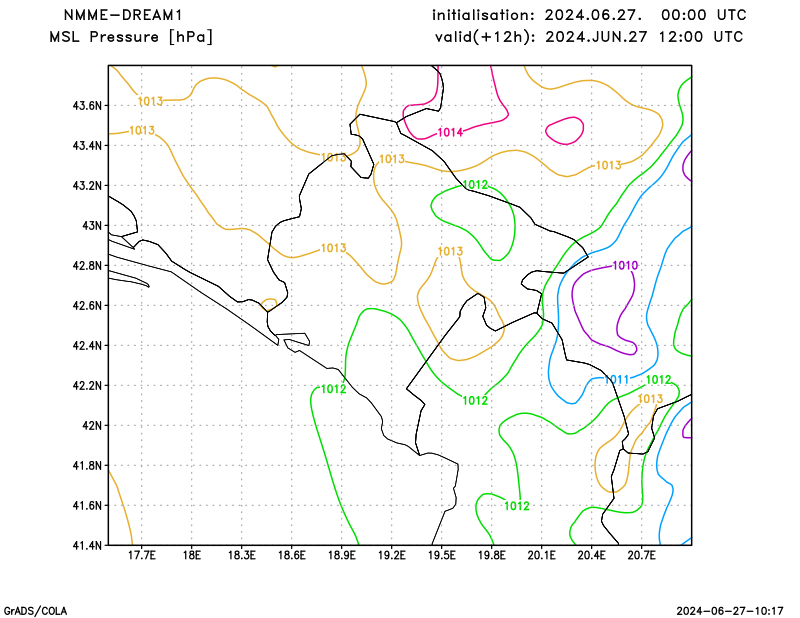The image size is (800, 618).
Task: Click the purple 1010 contour label
Action: (x=625, y=265)
